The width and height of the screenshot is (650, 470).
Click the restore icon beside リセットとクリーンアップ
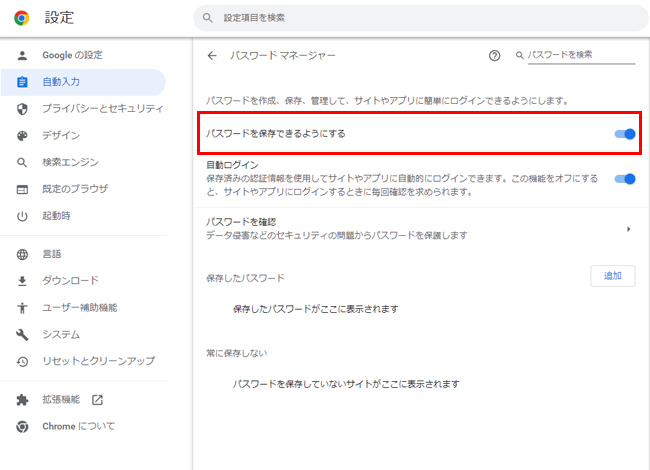(x=22, y=361)
